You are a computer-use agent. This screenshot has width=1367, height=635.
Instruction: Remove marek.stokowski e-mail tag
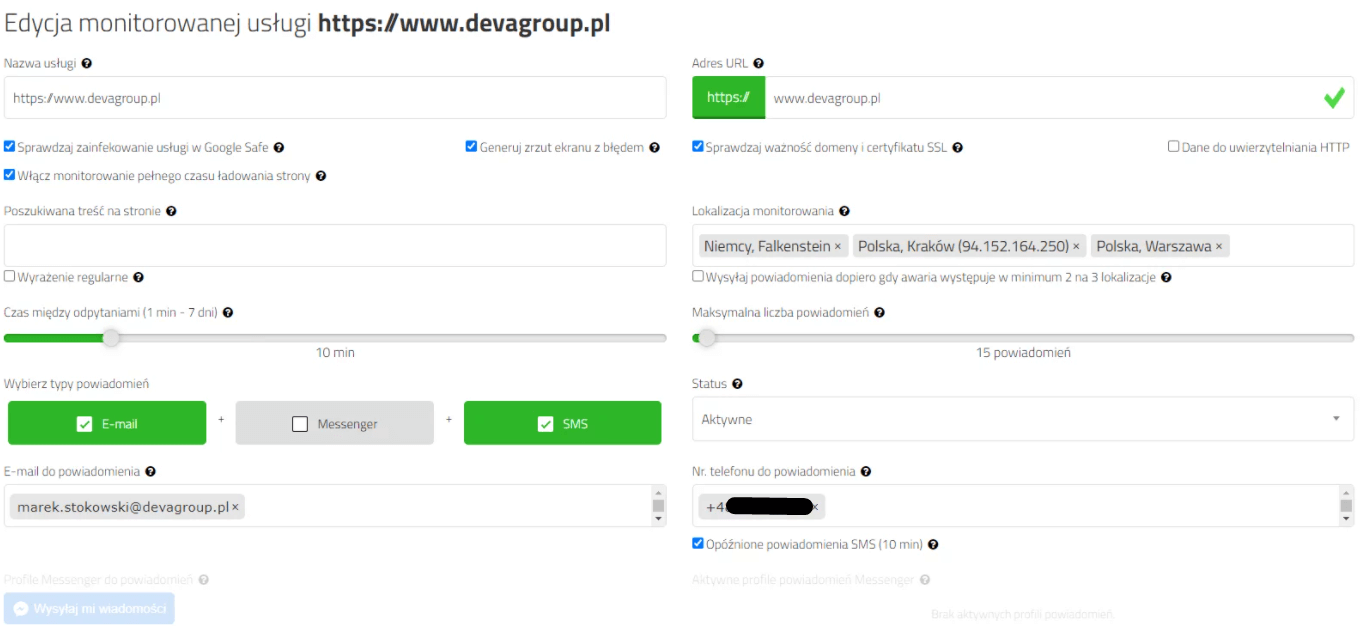click(x=235, y=507)
